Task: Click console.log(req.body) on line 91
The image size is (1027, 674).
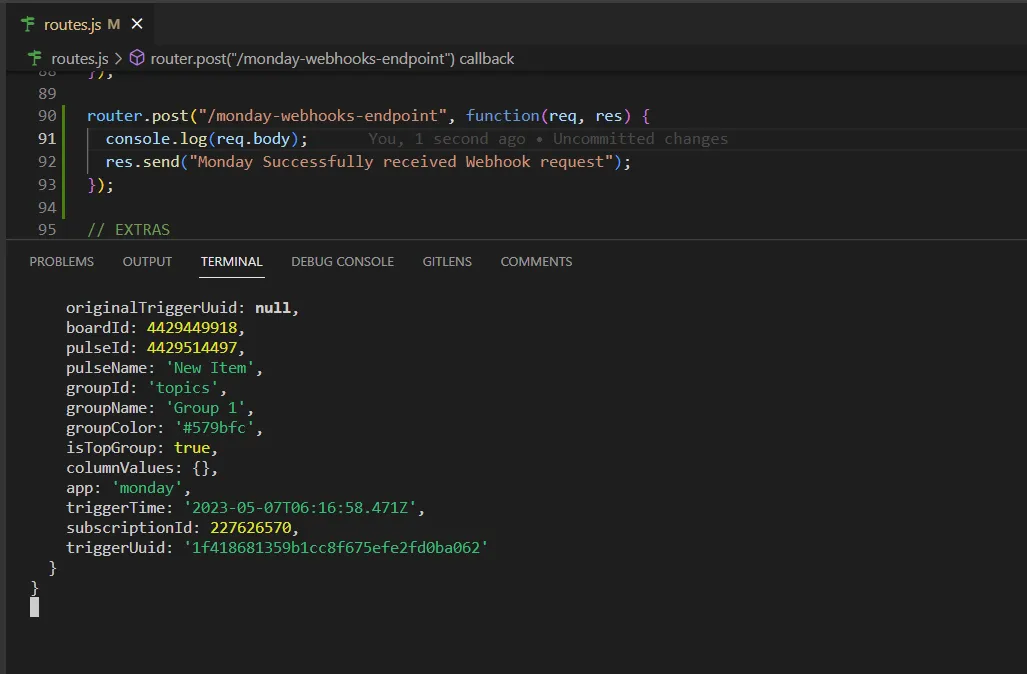Action: pos(206,139)
